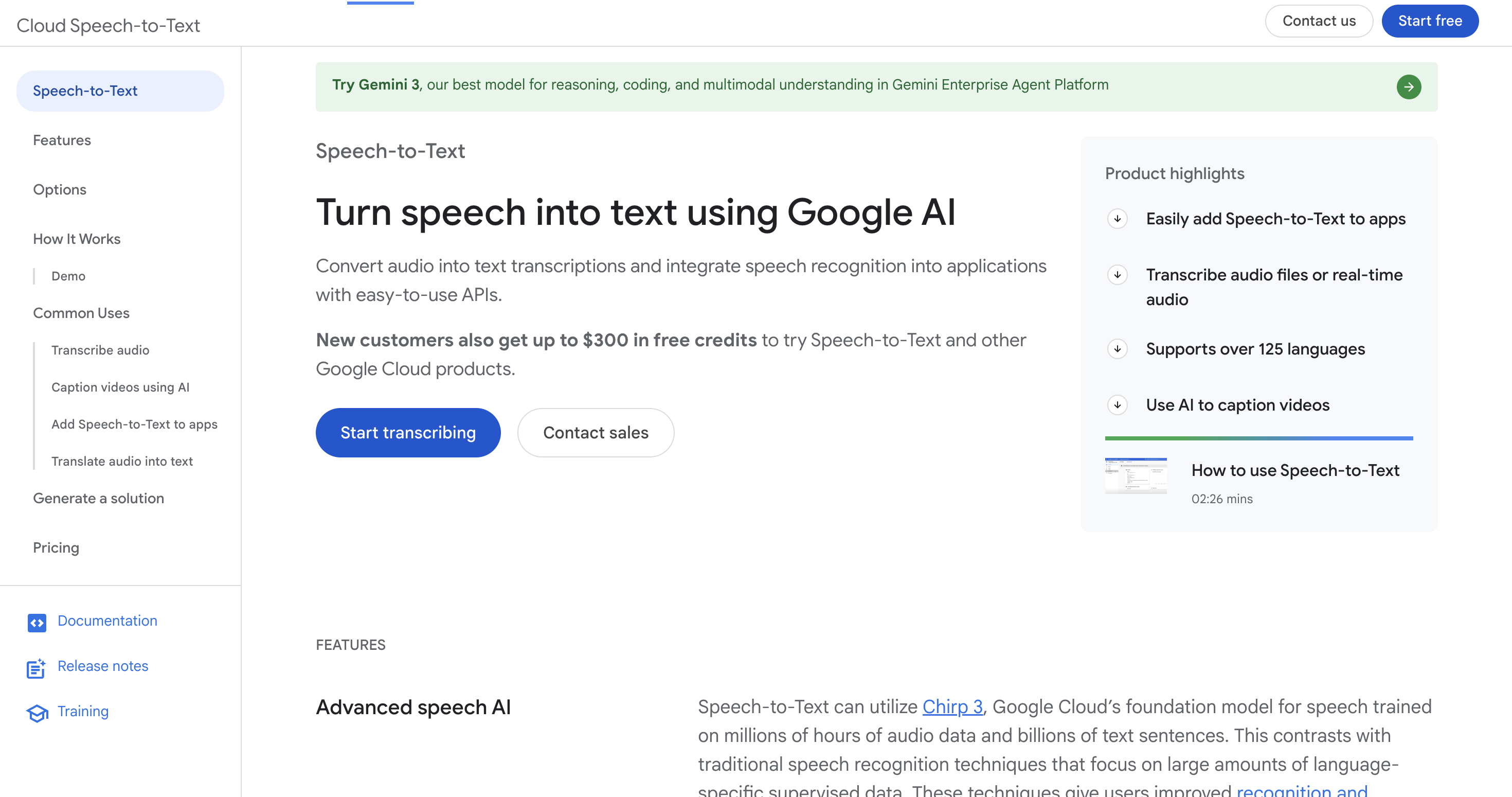Click the '02:26 mins' duration text
Image resolution: width=1512 pixels, height=797 pixels.
coord(1221,499)
